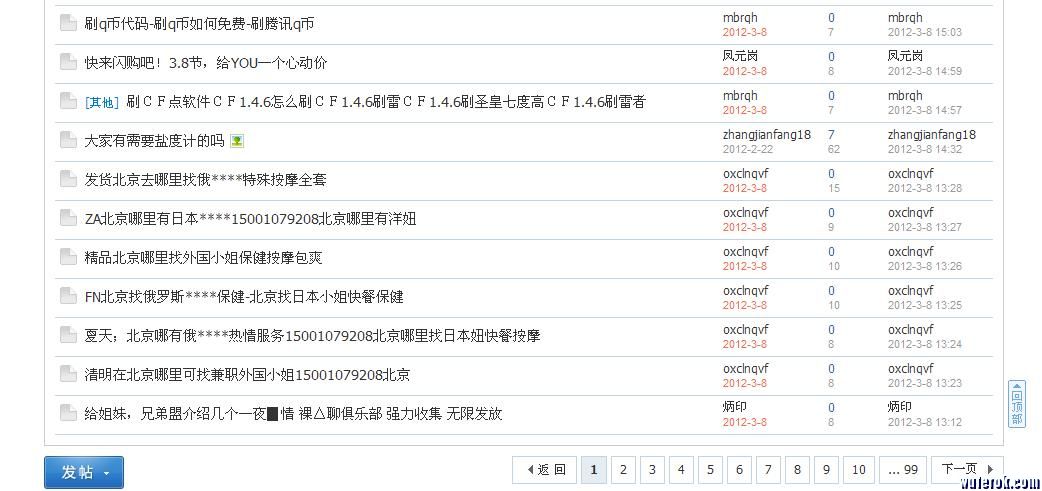Select page 1 in pagination
1042x491 pixels.
pyautogui.click(x=593, y=470)
